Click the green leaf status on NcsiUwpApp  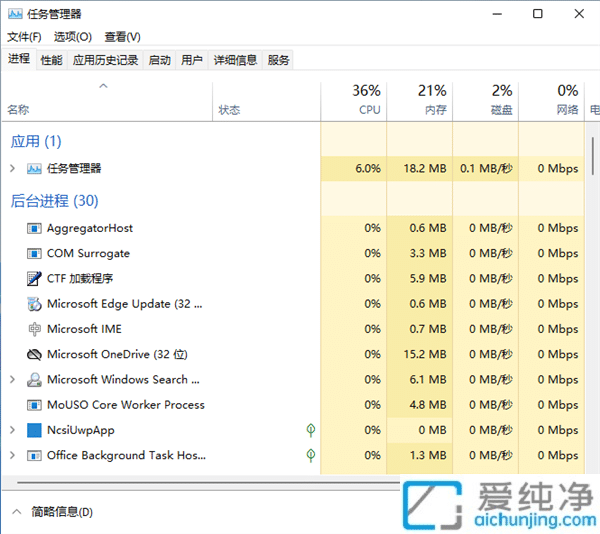click(311, 430)
